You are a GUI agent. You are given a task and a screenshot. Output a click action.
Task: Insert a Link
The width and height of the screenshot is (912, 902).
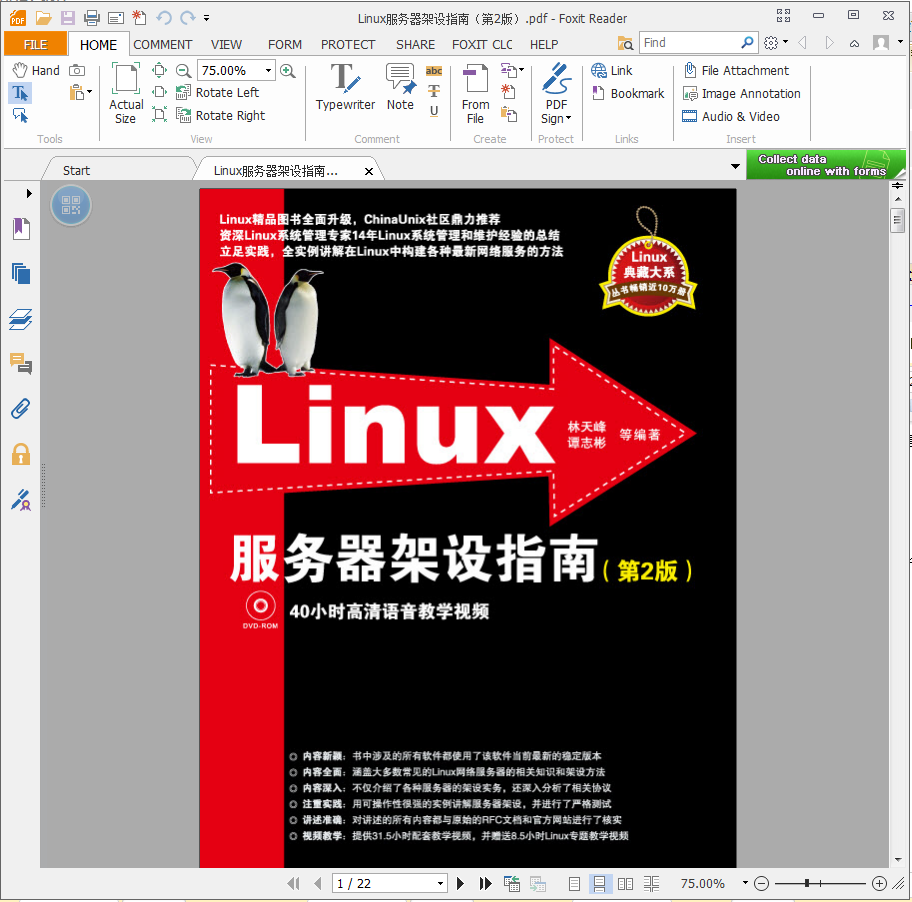[611, 70]
